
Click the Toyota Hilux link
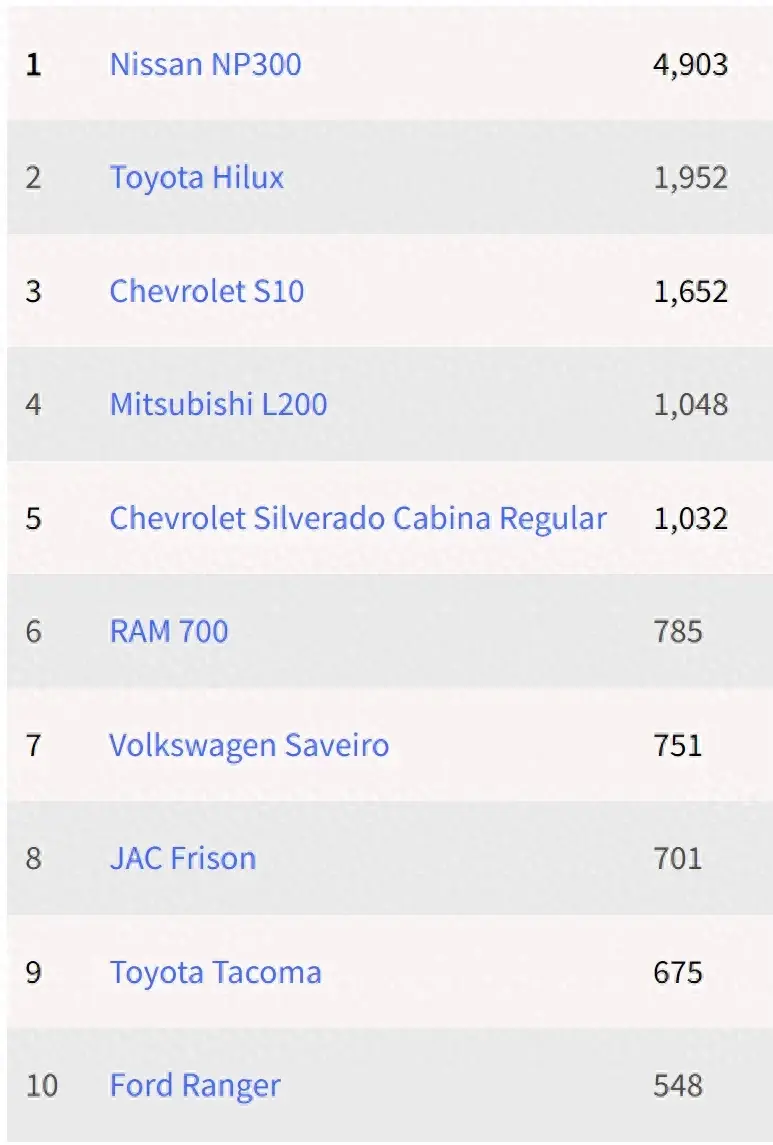click(x=197, y=178)
